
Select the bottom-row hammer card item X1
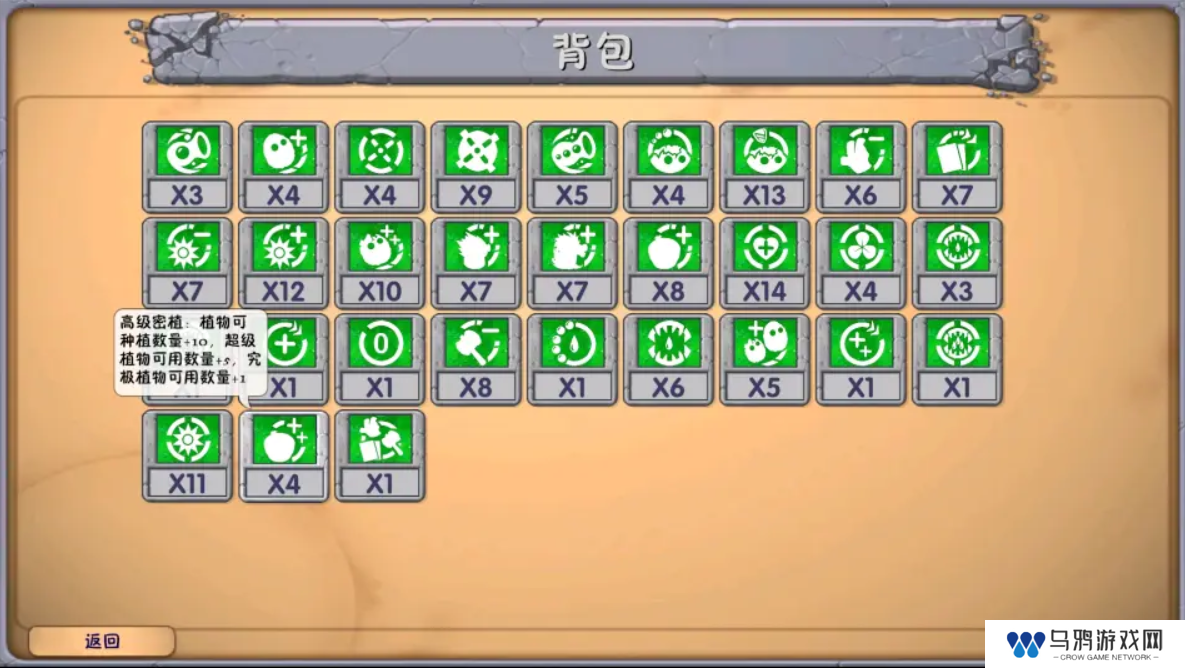(x=379, y=455)
